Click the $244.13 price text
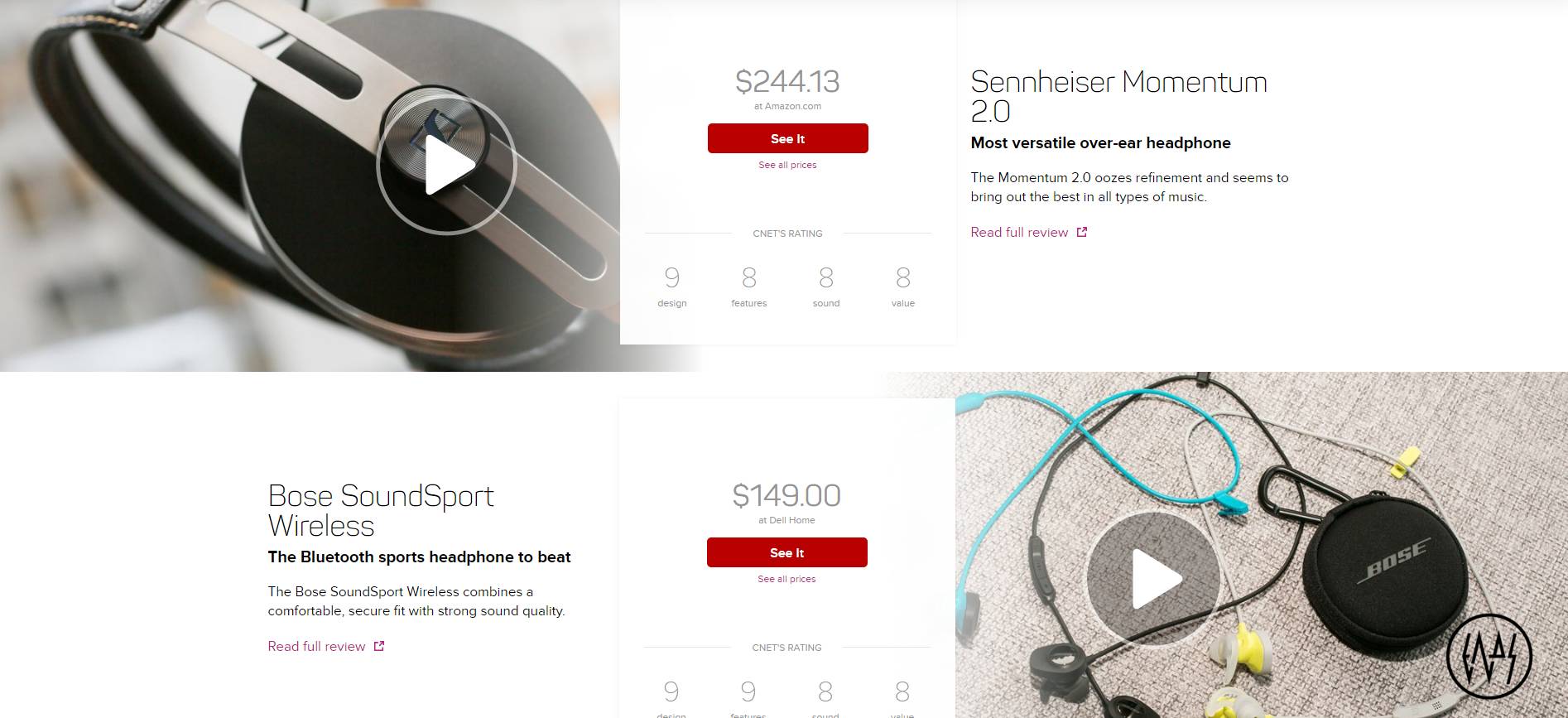The height and width of the screenshot is (718, 1568). click(x=787, y=81)
